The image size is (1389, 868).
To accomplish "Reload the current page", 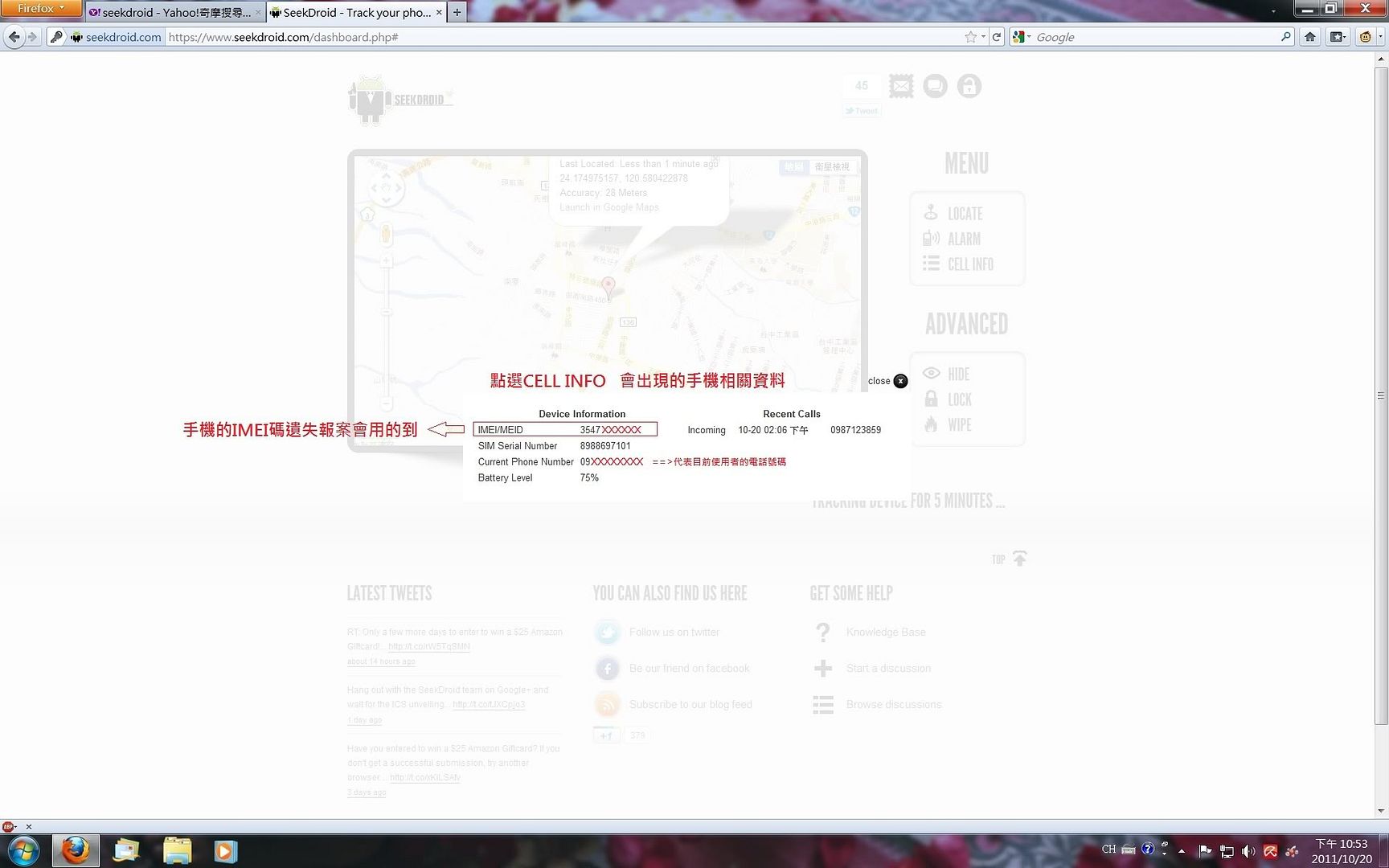I will [997, 37].
